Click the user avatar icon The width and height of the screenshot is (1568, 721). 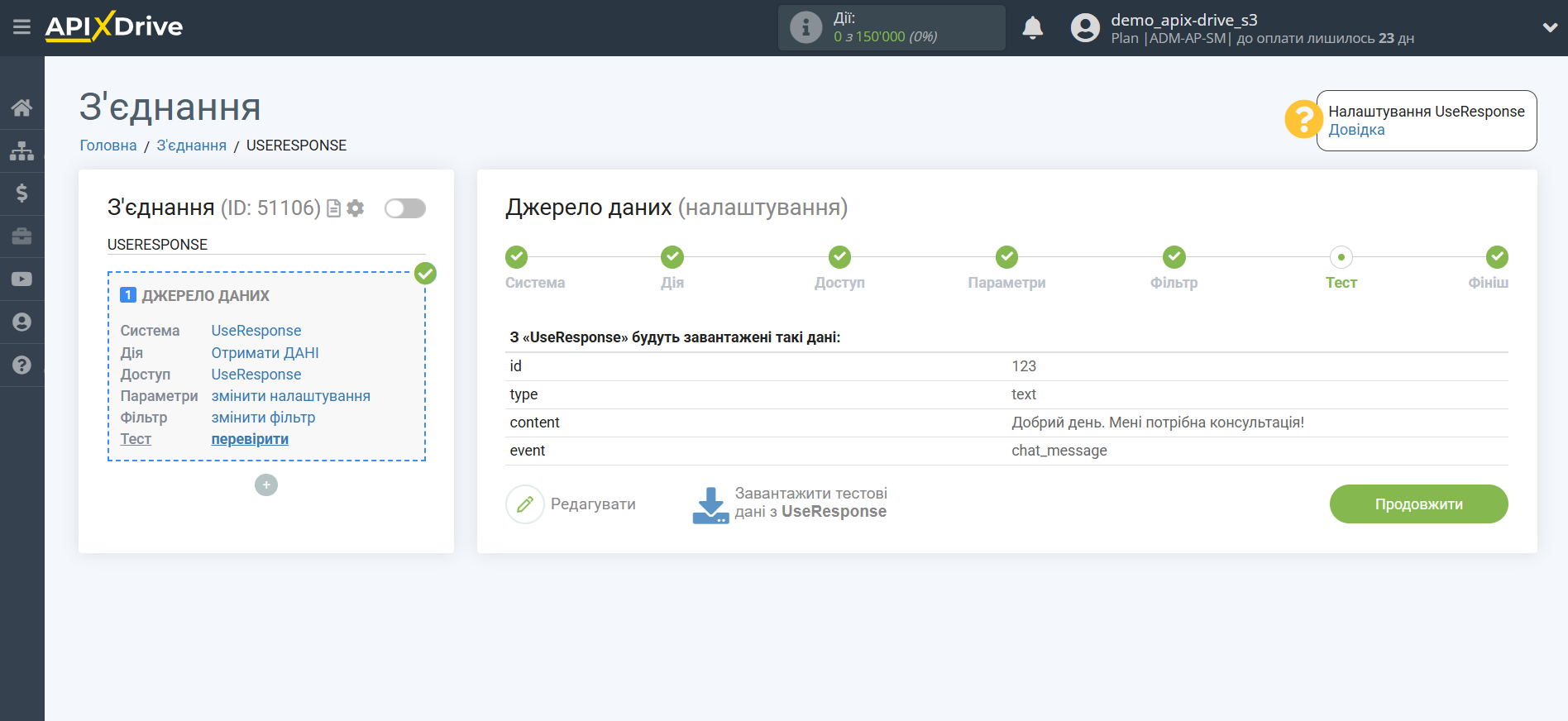pos(1085,27)
